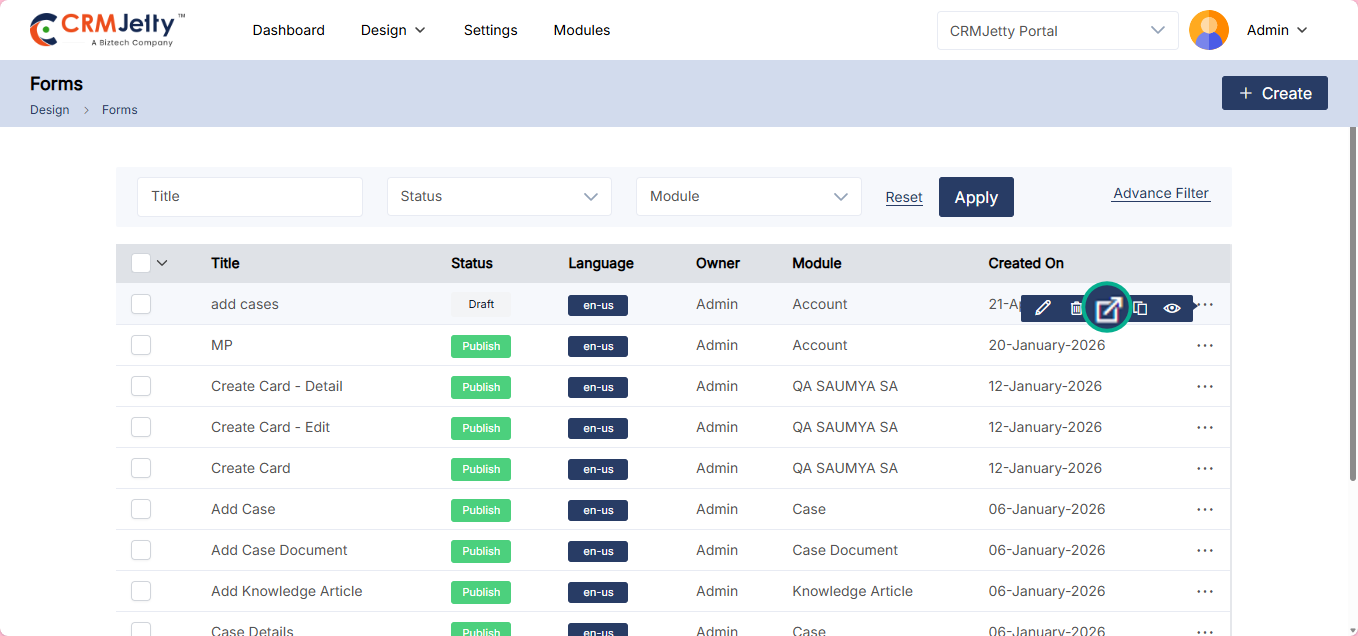Screen dimensions: 1358x636
Task: Open the Advance Filter link
Action: (x=1161, y=193)
